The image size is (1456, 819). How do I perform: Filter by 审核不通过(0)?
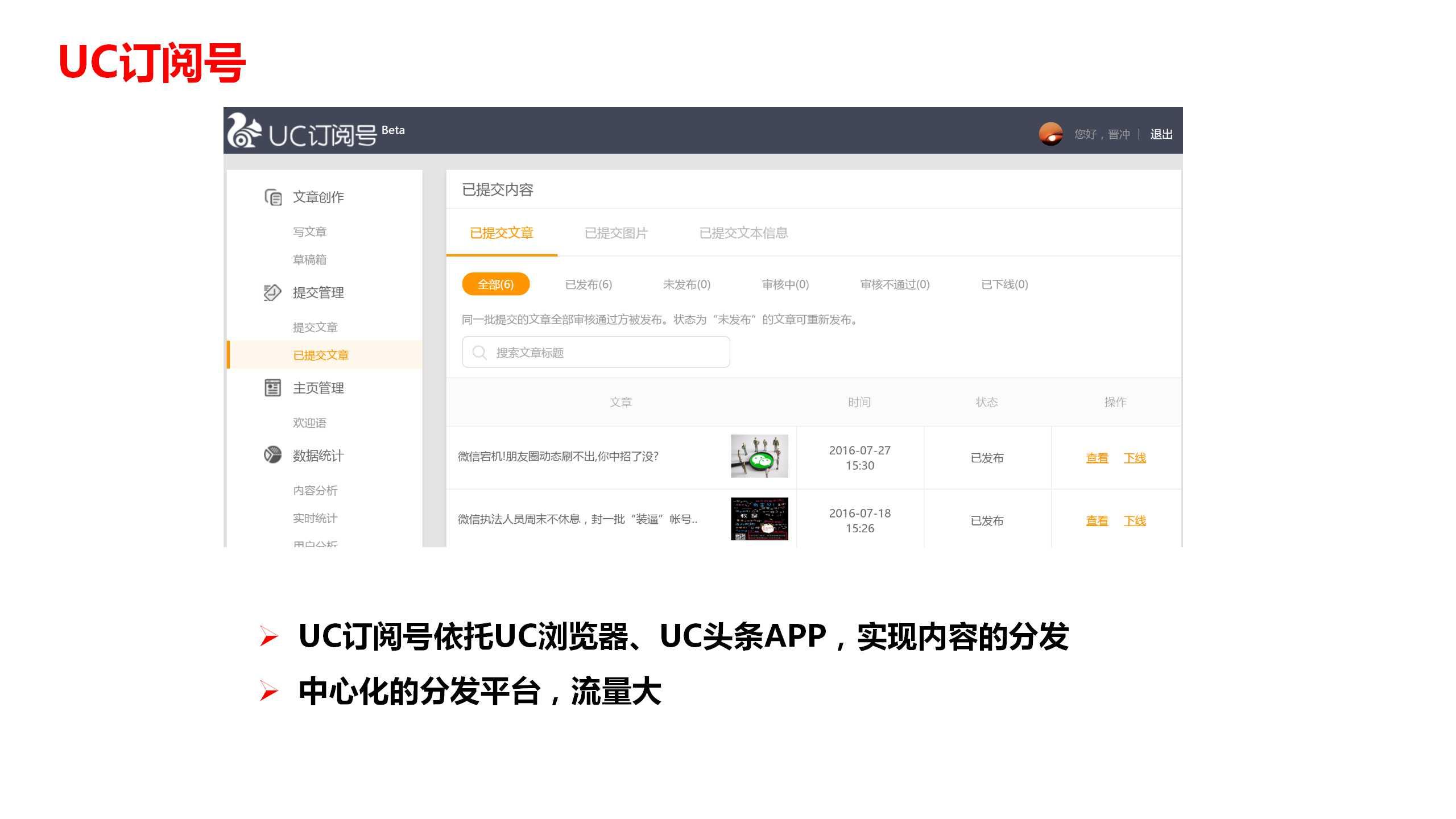895,284
